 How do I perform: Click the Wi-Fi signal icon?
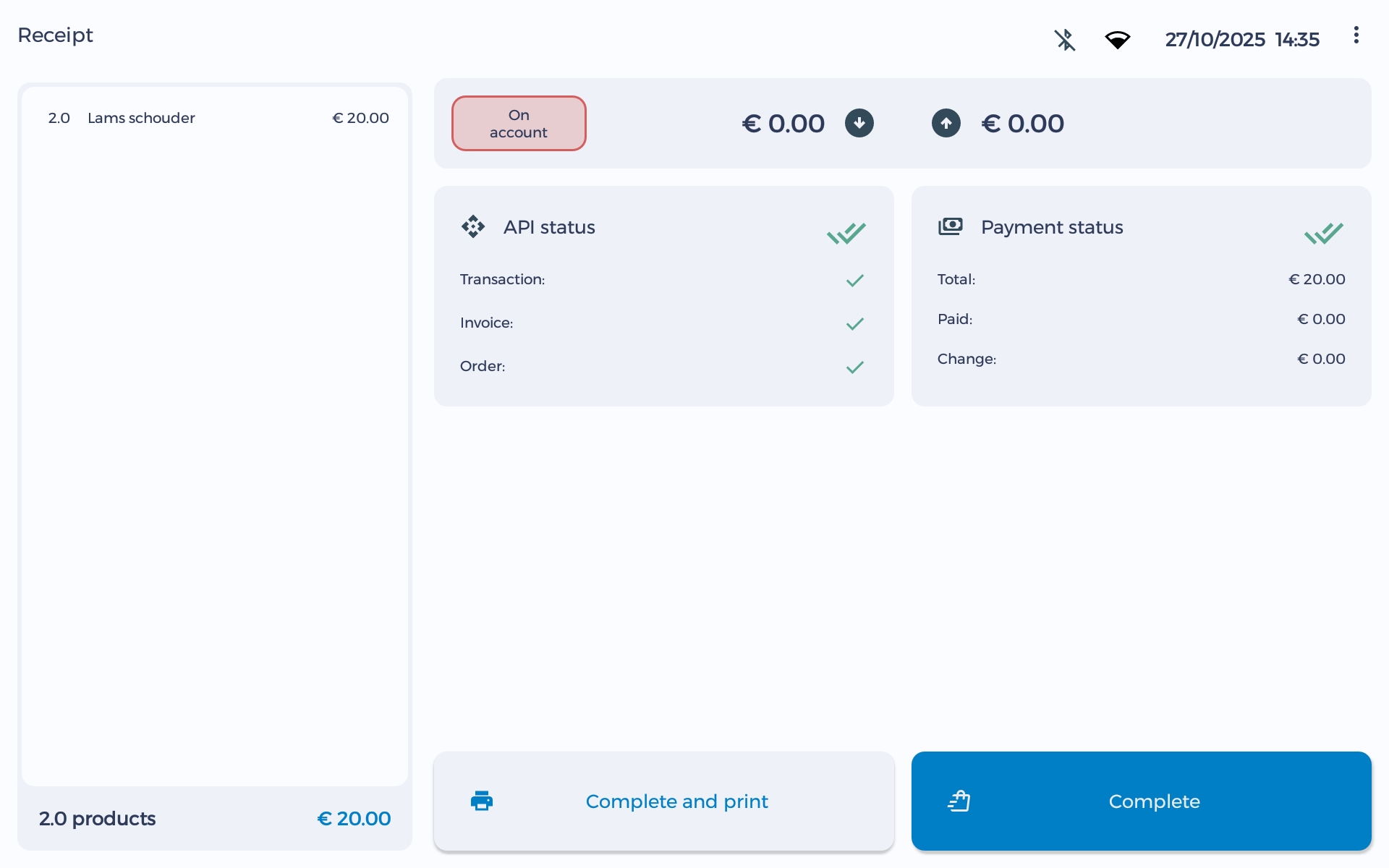(1117, 40)
